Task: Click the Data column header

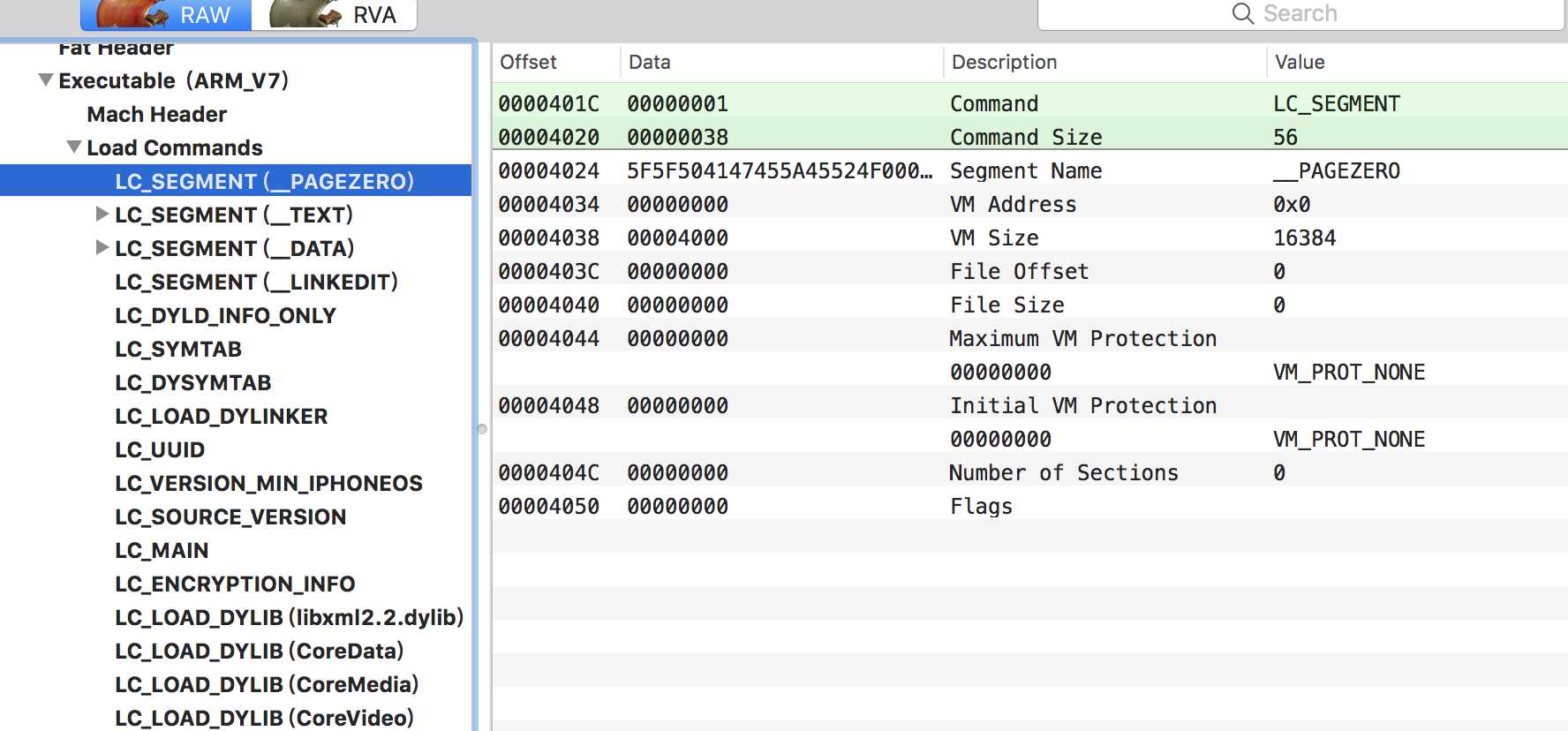Action: click(x=782, y=62)
